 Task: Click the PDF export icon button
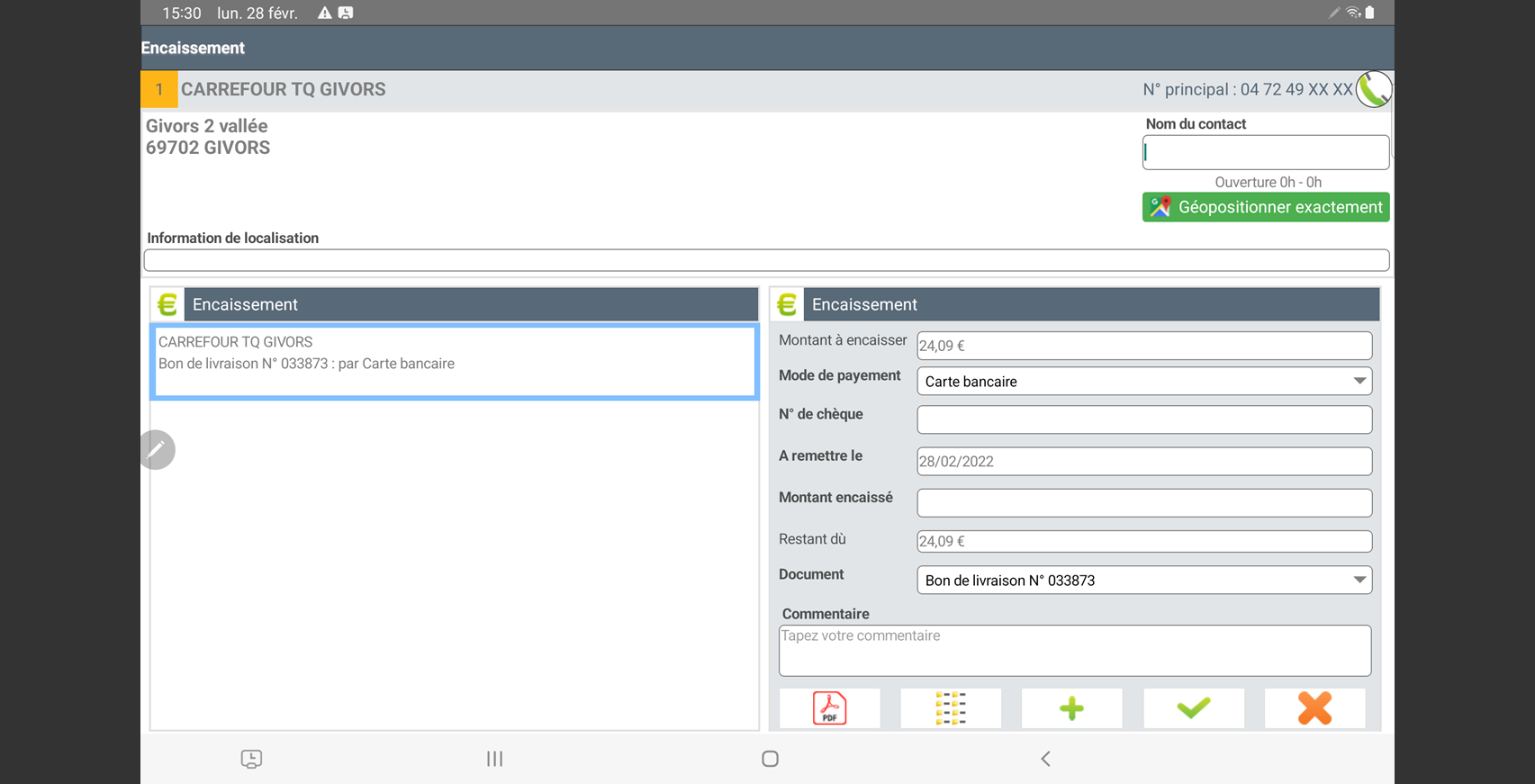pyautogui.click(x=829, y=708)
